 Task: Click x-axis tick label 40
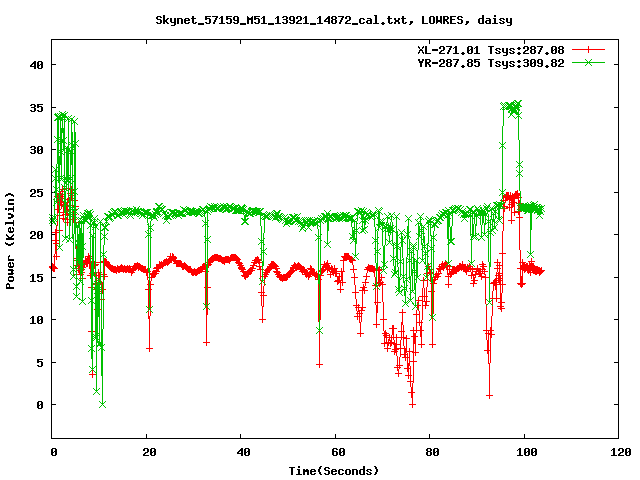click(x=243, y=452)
